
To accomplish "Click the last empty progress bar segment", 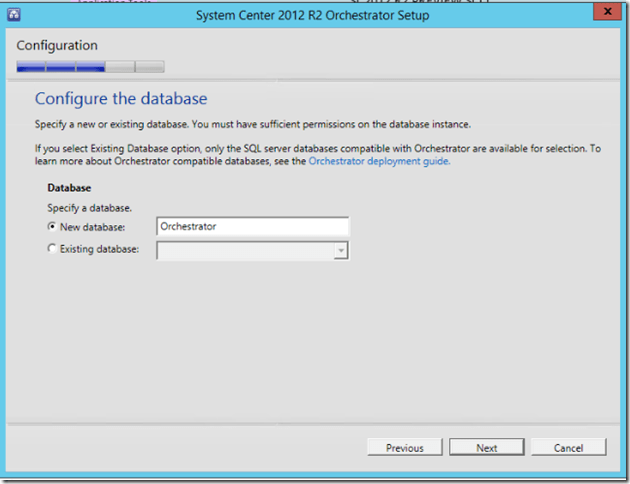I will coord(150,67).
